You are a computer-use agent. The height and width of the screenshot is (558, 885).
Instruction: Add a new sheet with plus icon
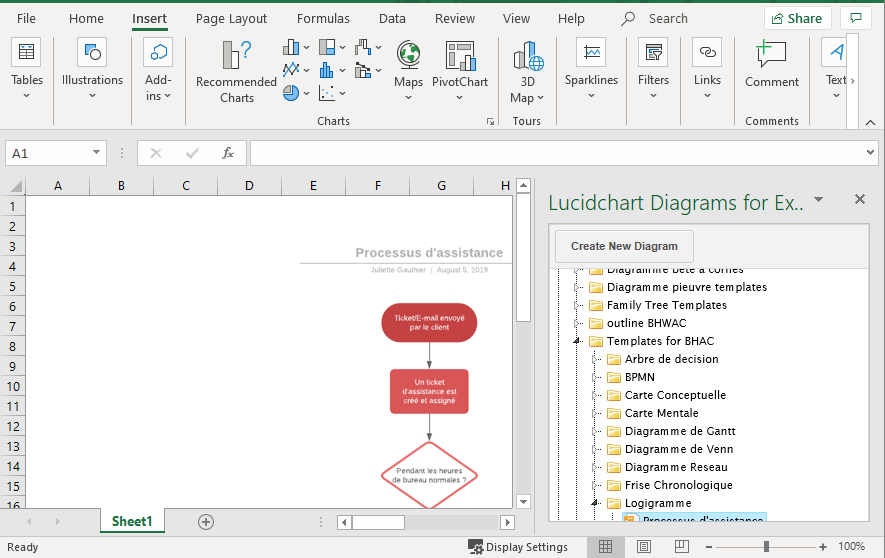tap(206, 522)
